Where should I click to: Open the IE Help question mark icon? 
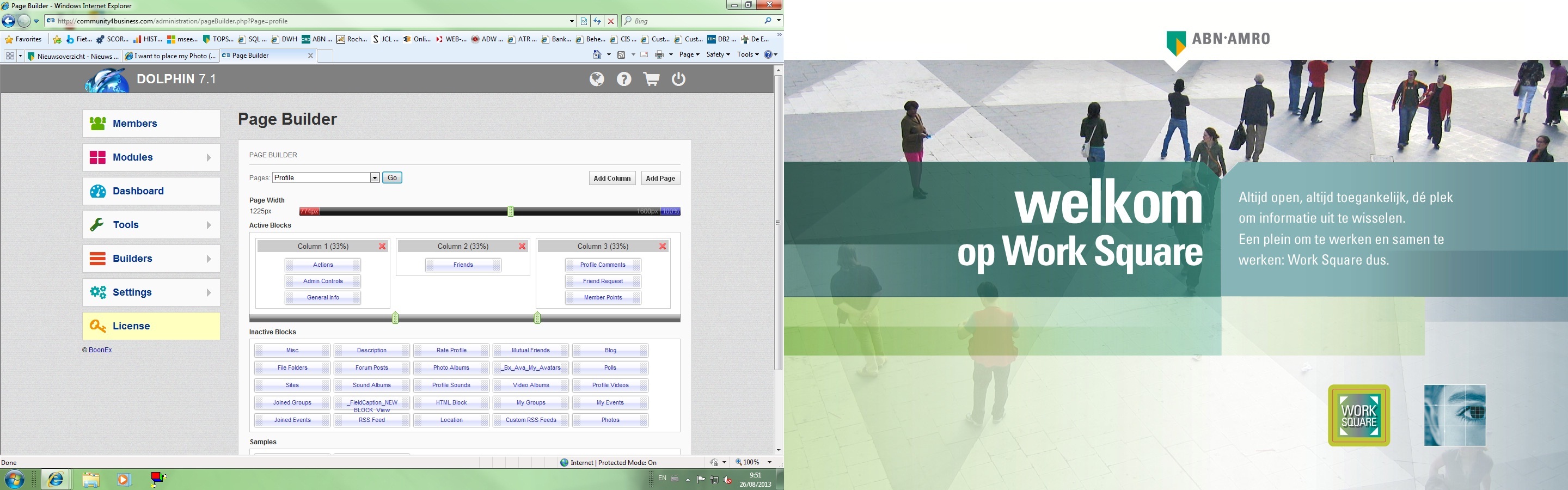click(769, 55)
